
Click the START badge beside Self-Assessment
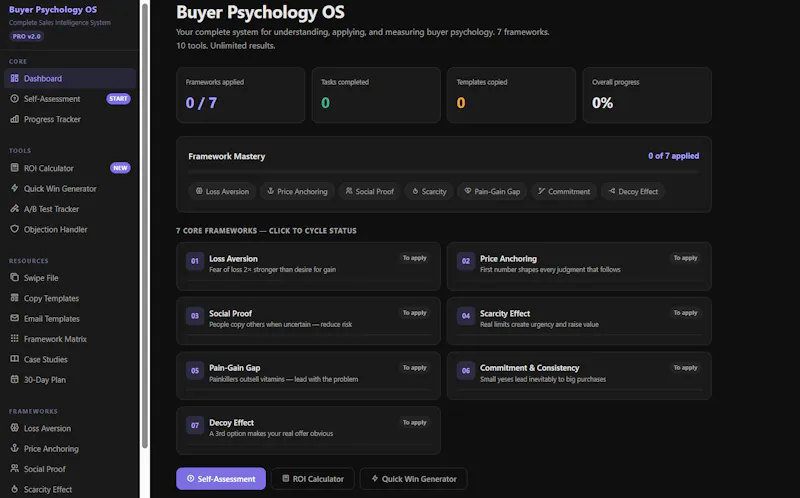click(x=118, y=98)
